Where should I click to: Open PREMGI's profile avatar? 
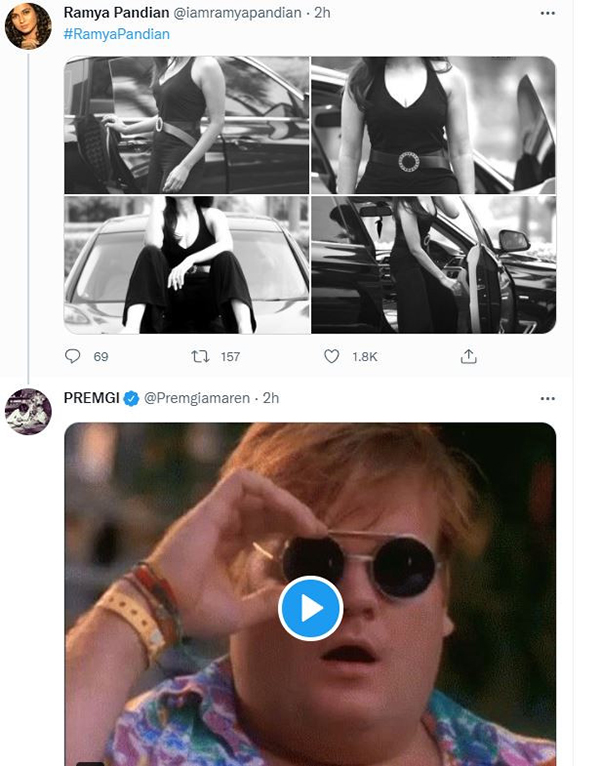pos(28,411)
